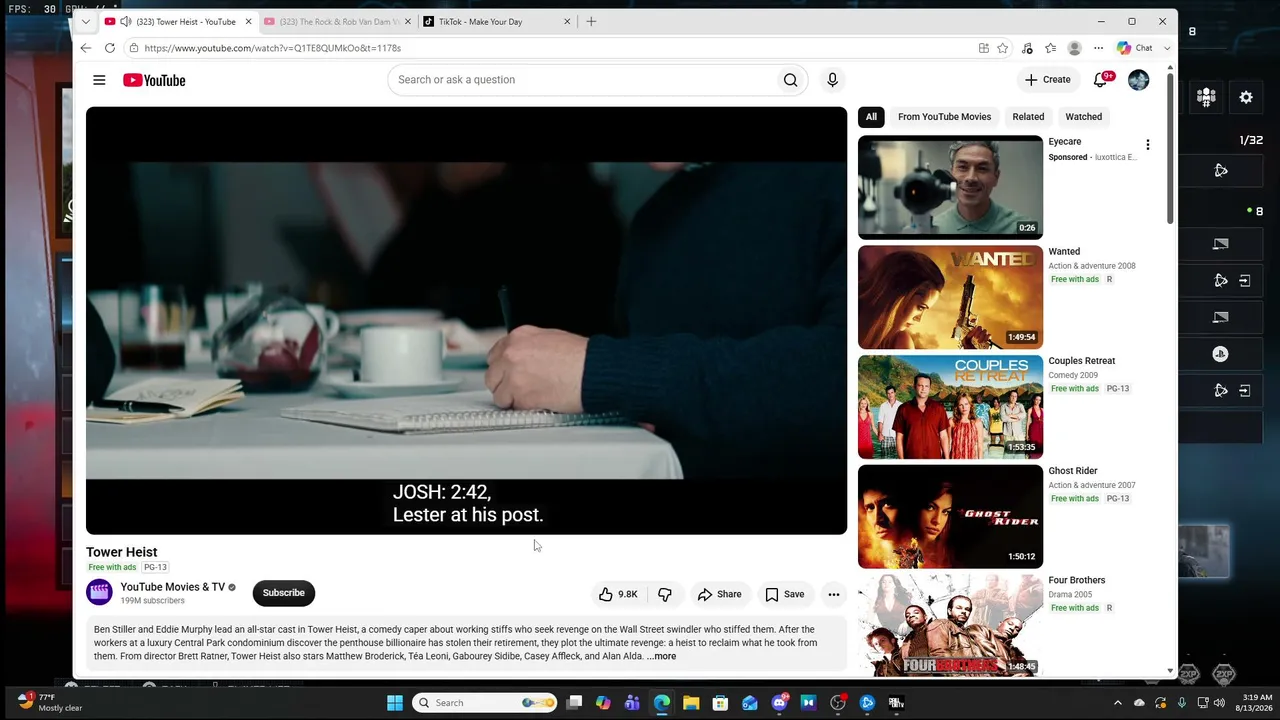The height and width of the screenshot is (720, 1280).
Task: Open the social group icon in game window
Action: [1206, 97]
